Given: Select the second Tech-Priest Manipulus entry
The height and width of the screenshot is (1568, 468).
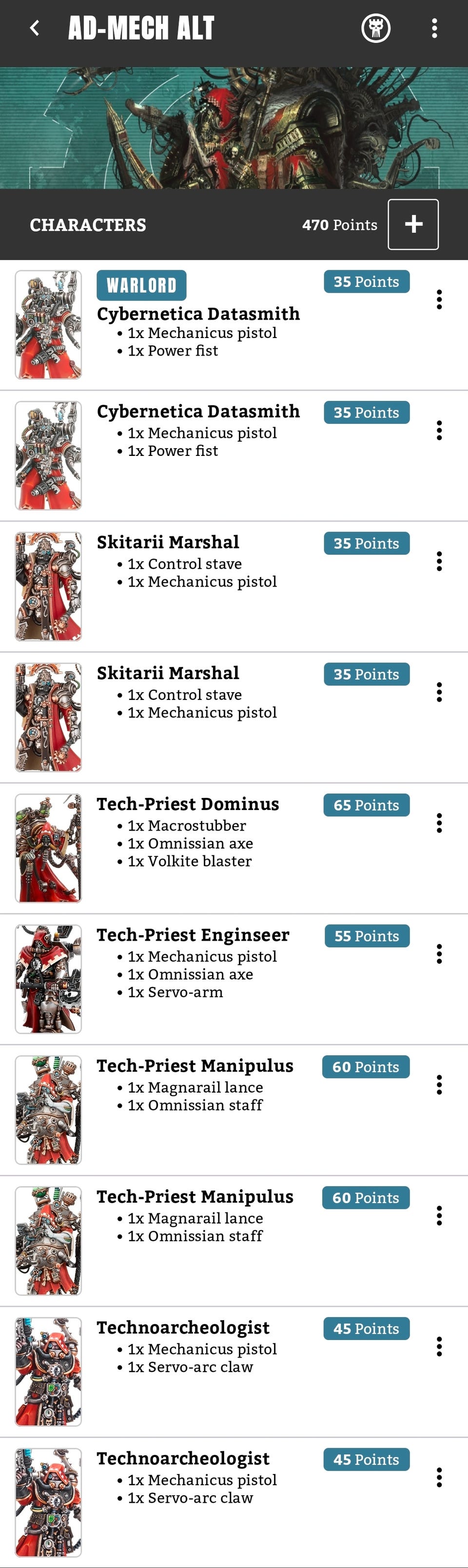Looking at the screenshot, I should (x=195, y=1197).
